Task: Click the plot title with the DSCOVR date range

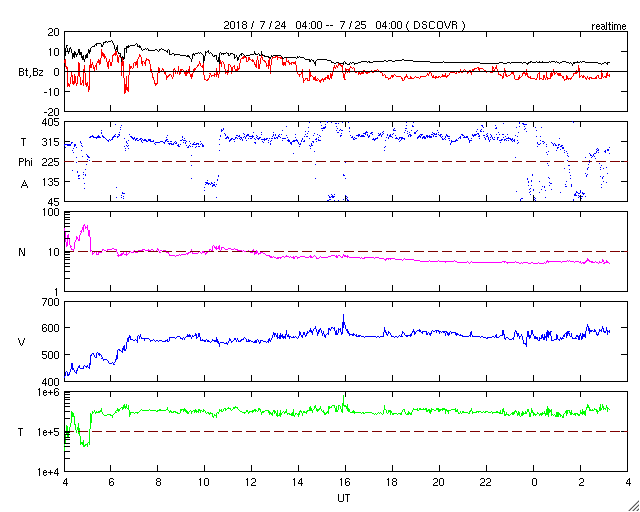Action: pyautogui.click(x=344, y=25)
